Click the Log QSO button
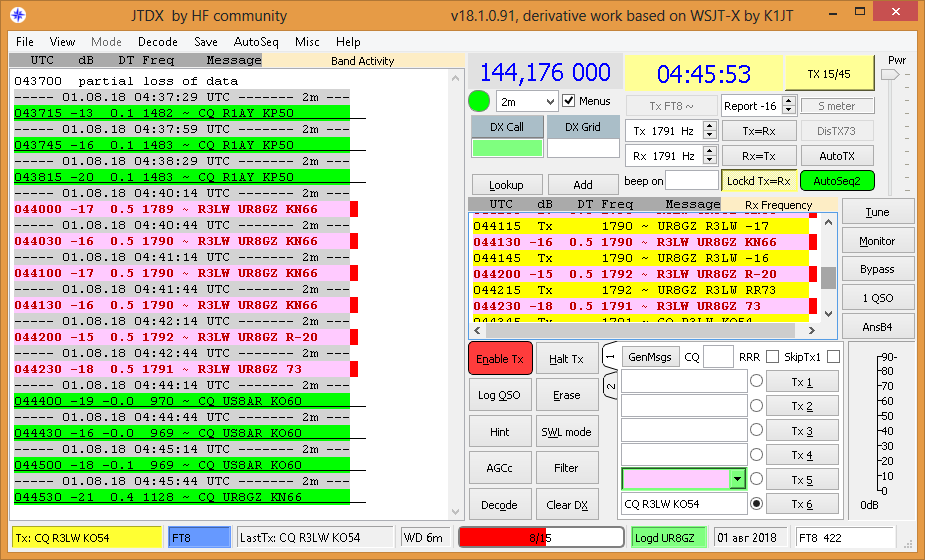This screenshot has width=925, height=560. click(499, 395)
